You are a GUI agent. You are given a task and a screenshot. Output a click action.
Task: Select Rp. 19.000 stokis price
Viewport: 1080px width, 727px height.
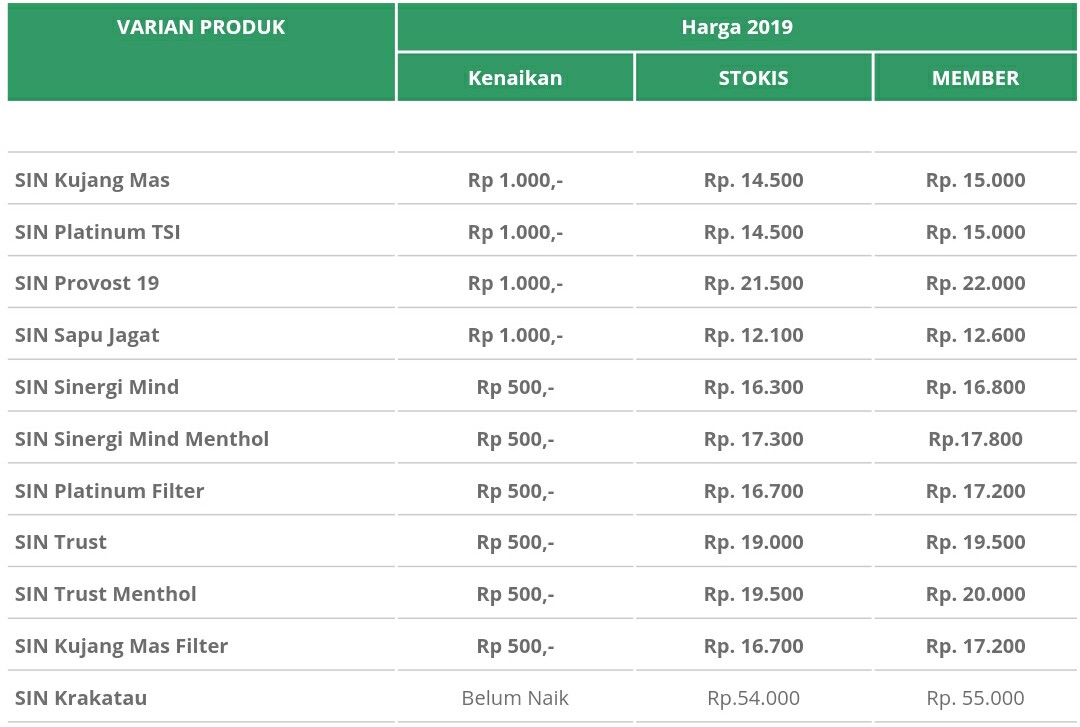pyautogui.click(x=753, y=542)
